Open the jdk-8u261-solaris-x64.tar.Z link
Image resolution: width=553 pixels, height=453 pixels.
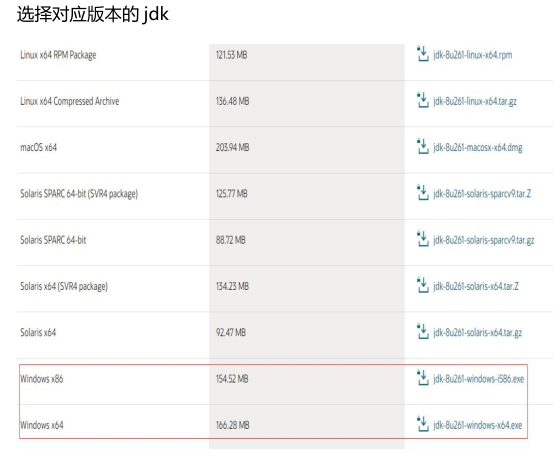[x=476, y=286]
